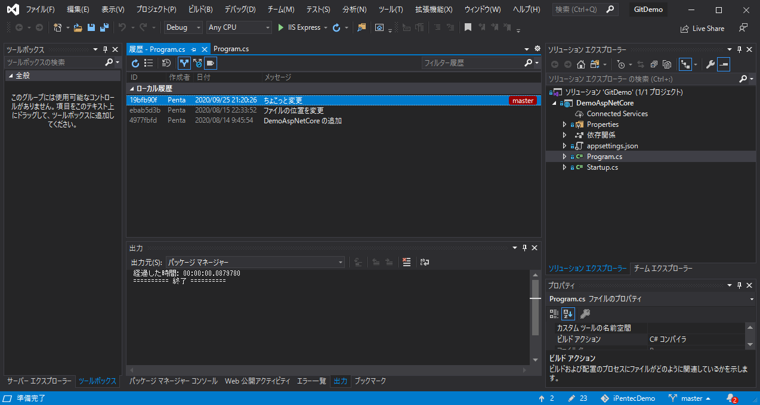Viewport: 760px width, 405px height.
Task: Click the clear all output icon
Action: [x=406, y=262]
